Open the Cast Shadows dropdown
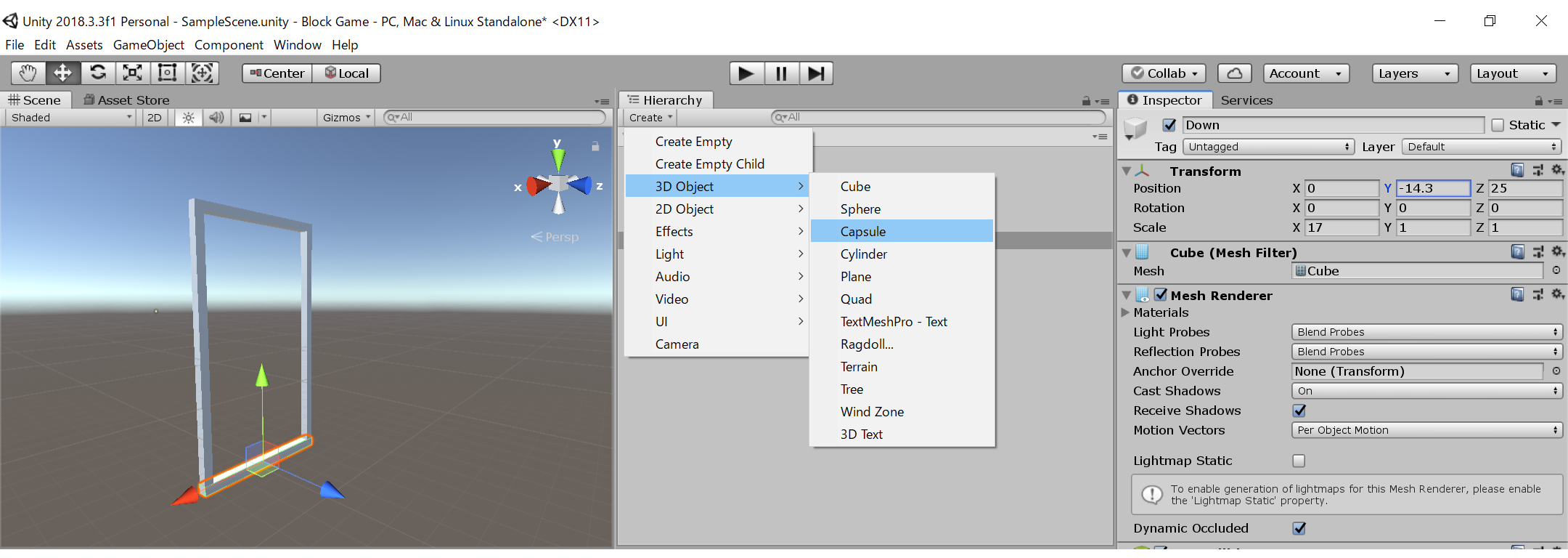1568x558 pixels. coord(1426,391)
